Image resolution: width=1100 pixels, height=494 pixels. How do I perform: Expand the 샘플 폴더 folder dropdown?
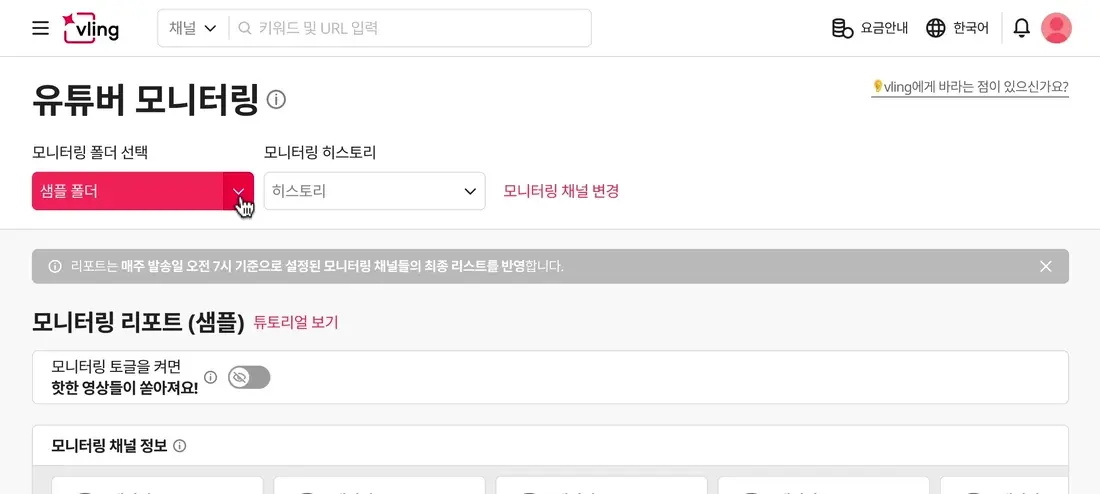click(143, 191)
